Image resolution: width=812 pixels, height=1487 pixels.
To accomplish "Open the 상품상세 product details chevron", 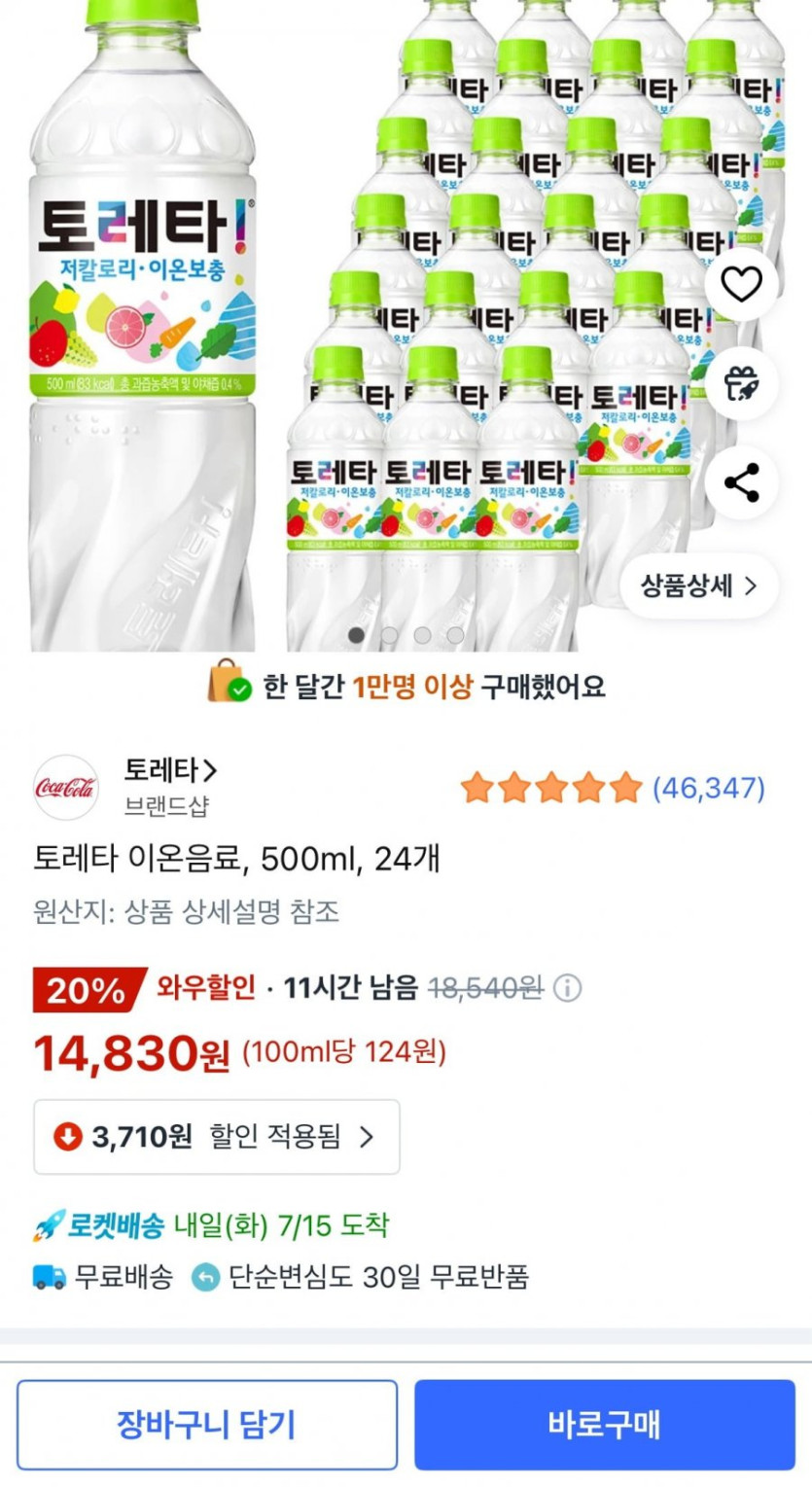I will [x=750, y=585].
